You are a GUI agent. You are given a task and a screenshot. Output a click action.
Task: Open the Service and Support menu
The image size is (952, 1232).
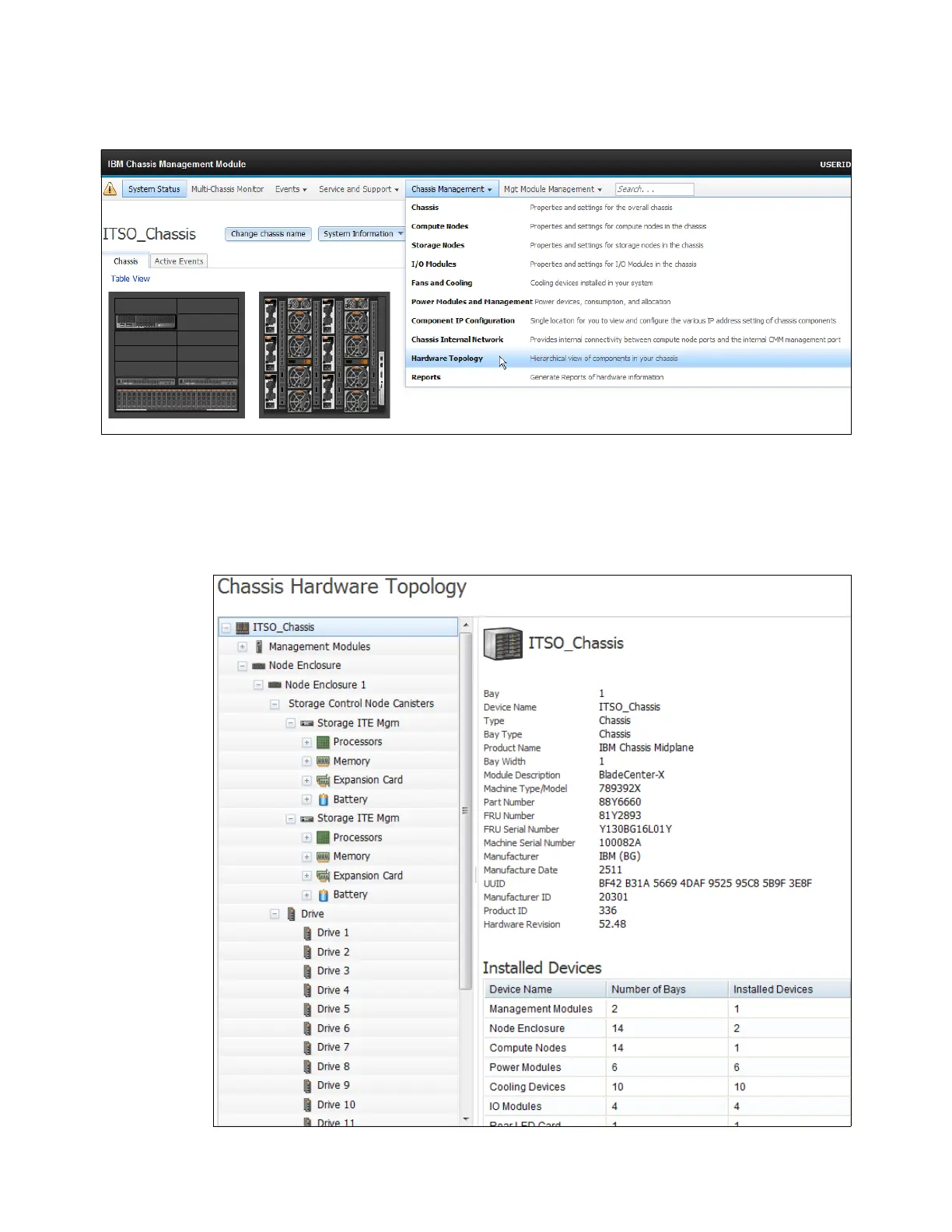click(359, 189)
